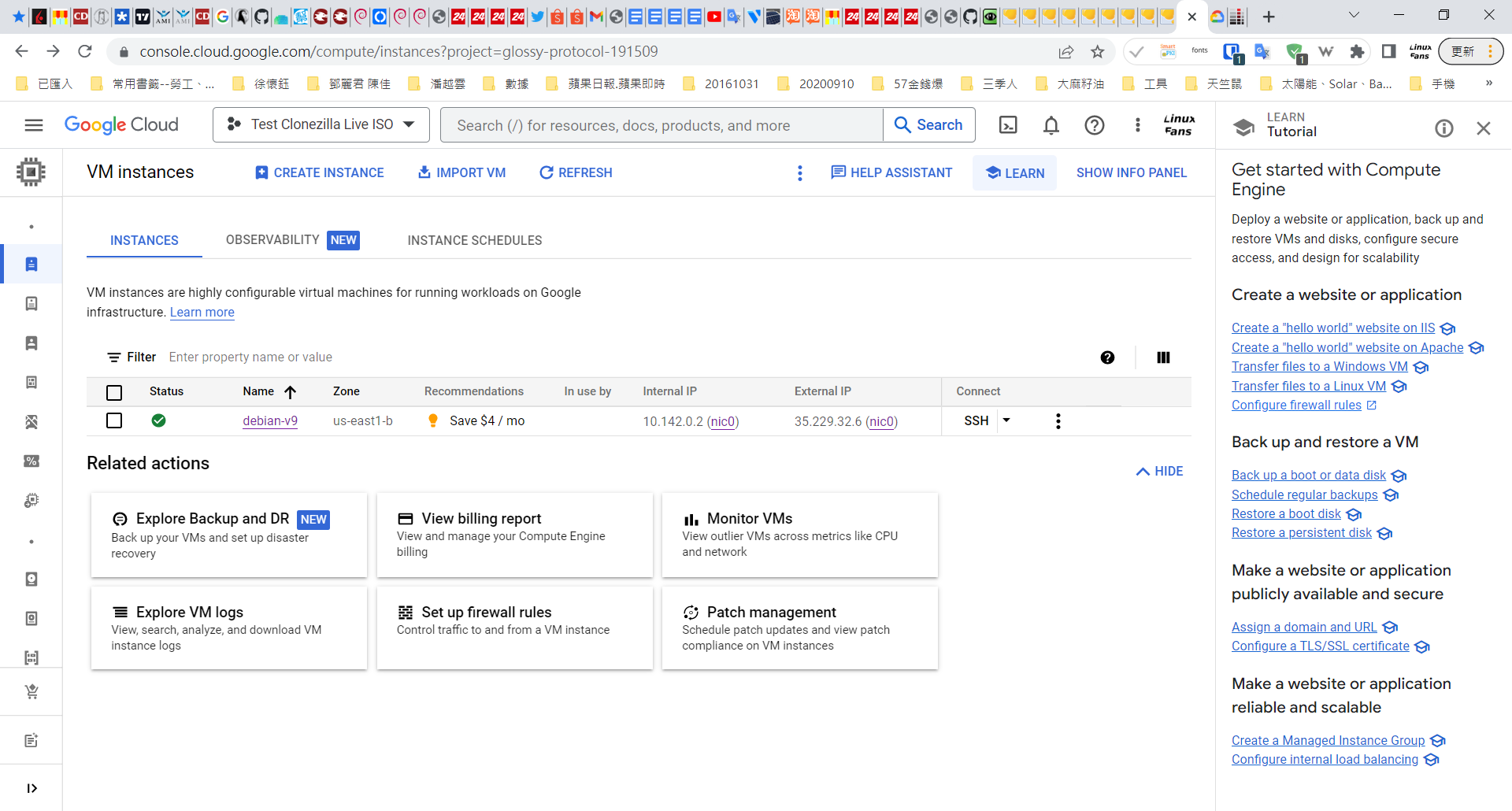Open the VM instances toolbar overflow menu
Viewport: 1512px width, 811px height.
coord(800,173)
